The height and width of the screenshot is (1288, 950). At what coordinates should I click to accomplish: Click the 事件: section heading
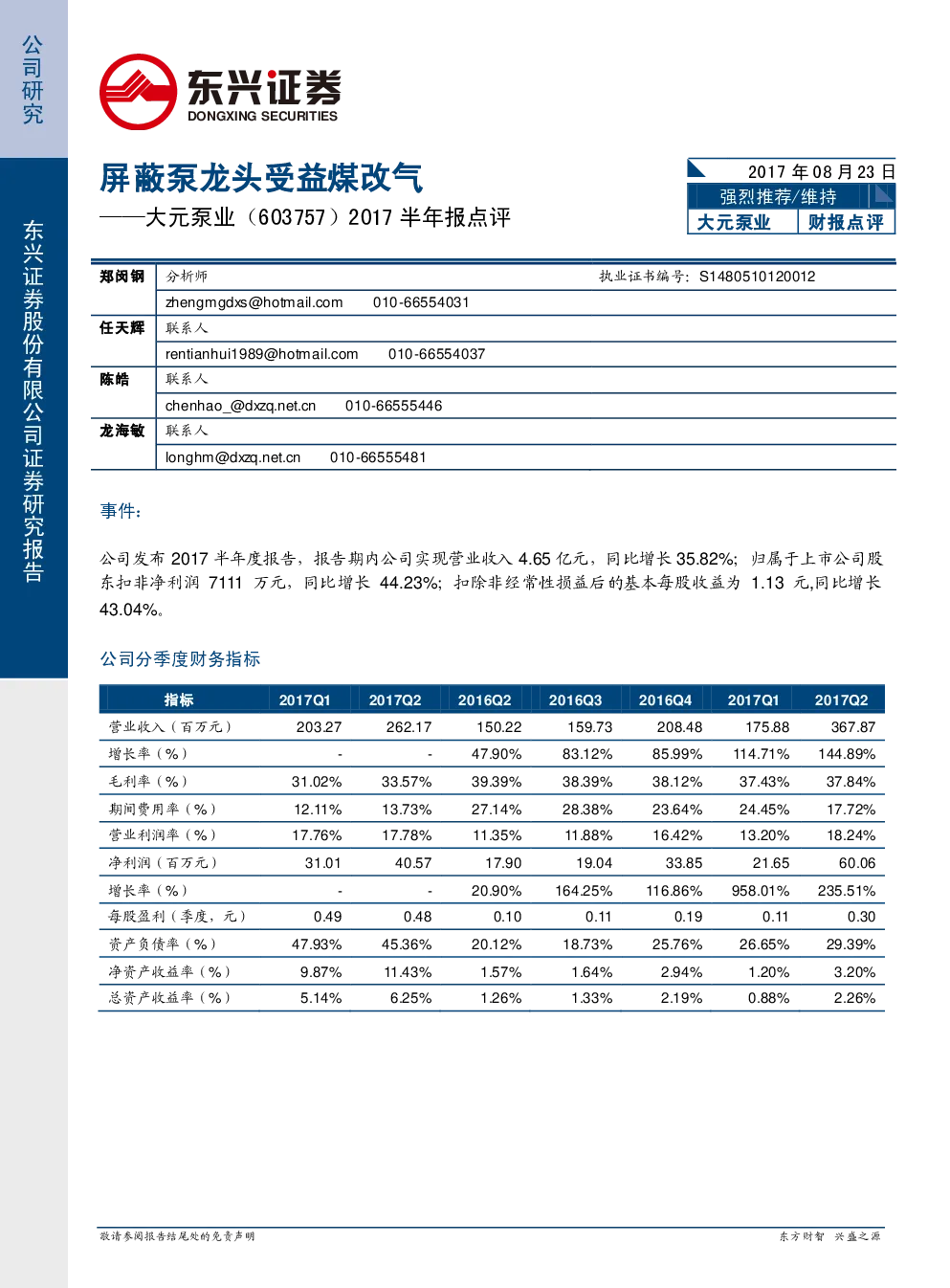pyautogui.click(x=122, y=511)
